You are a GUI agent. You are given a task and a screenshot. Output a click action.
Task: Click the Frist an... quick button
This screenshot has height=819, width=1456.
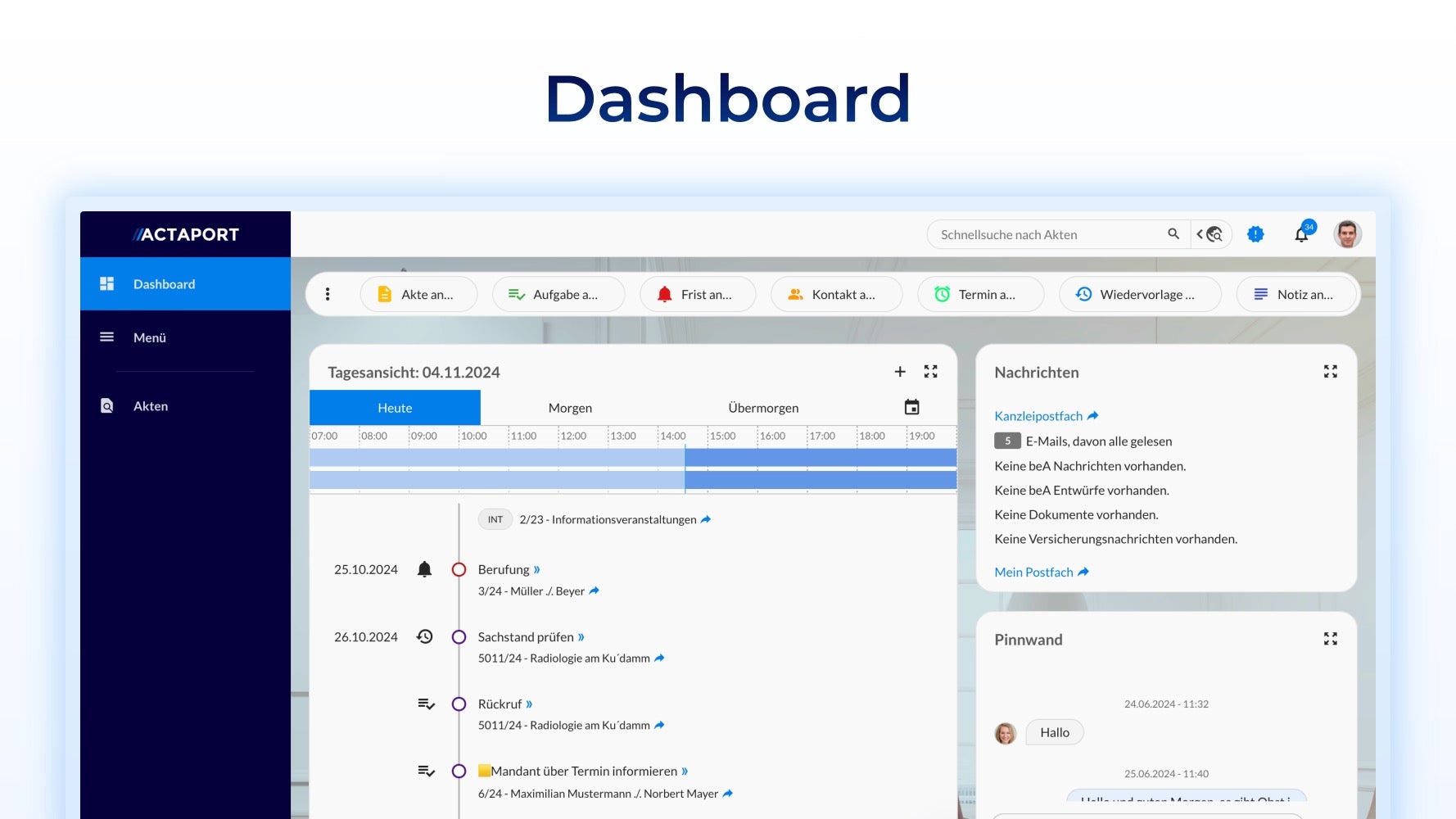[x=698, y=294]
